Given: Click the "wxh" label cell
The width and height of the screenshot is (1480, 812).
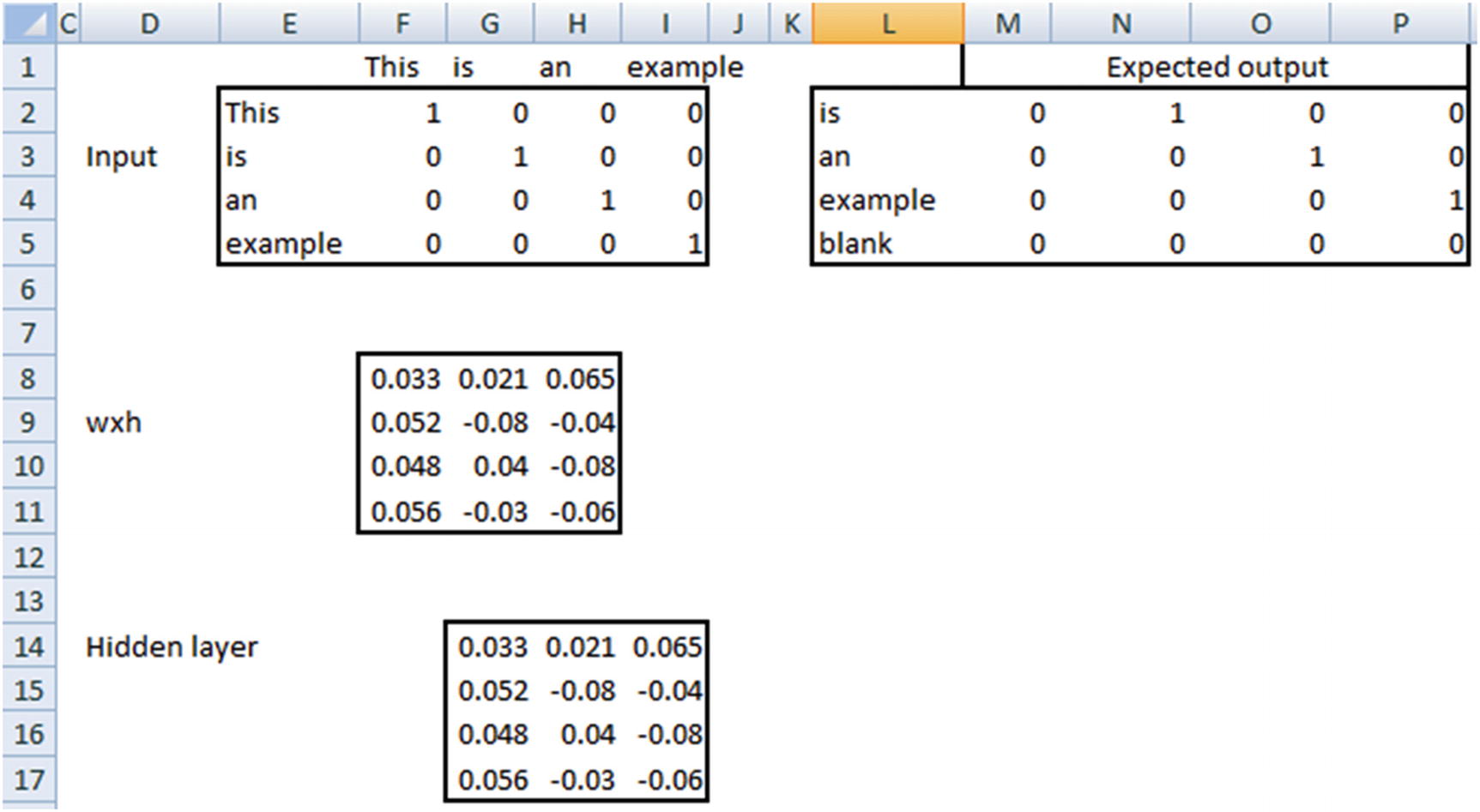Looking at the screenshot, I should pyautogui.click(x=114, y=423).
